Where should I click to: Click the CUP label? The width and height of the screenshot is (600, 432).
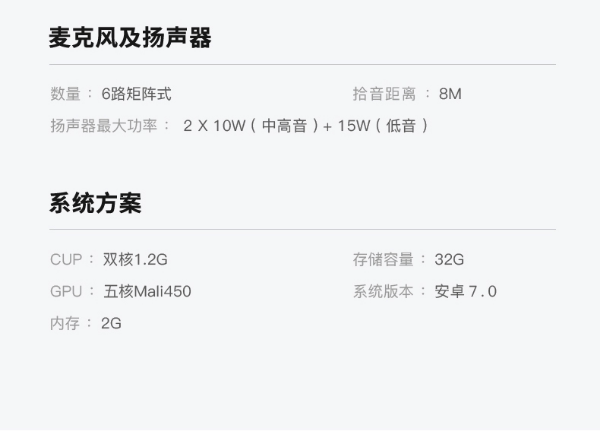tap(66, 260)
